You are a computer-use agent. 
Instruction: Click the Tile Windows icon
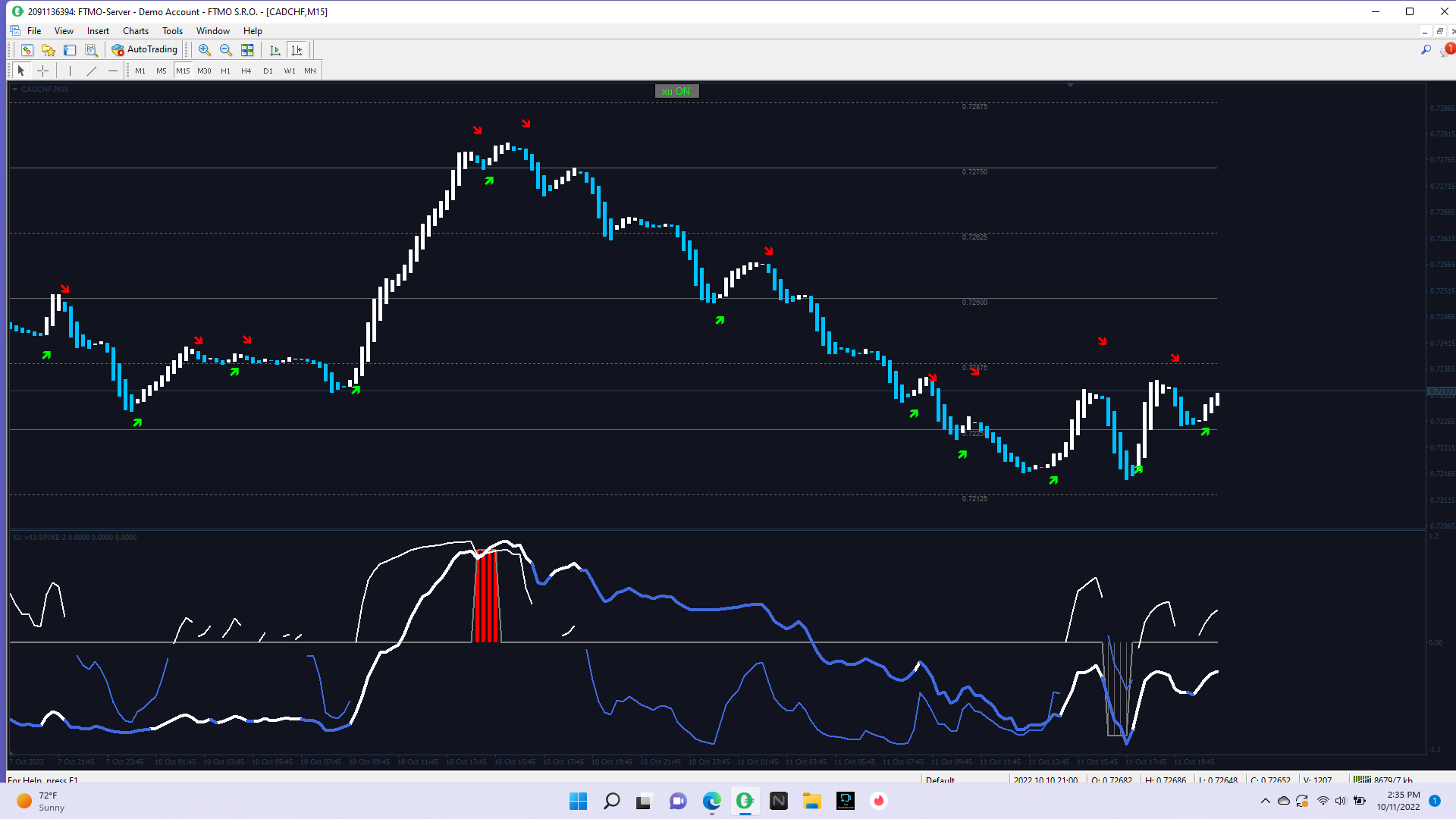247,50
